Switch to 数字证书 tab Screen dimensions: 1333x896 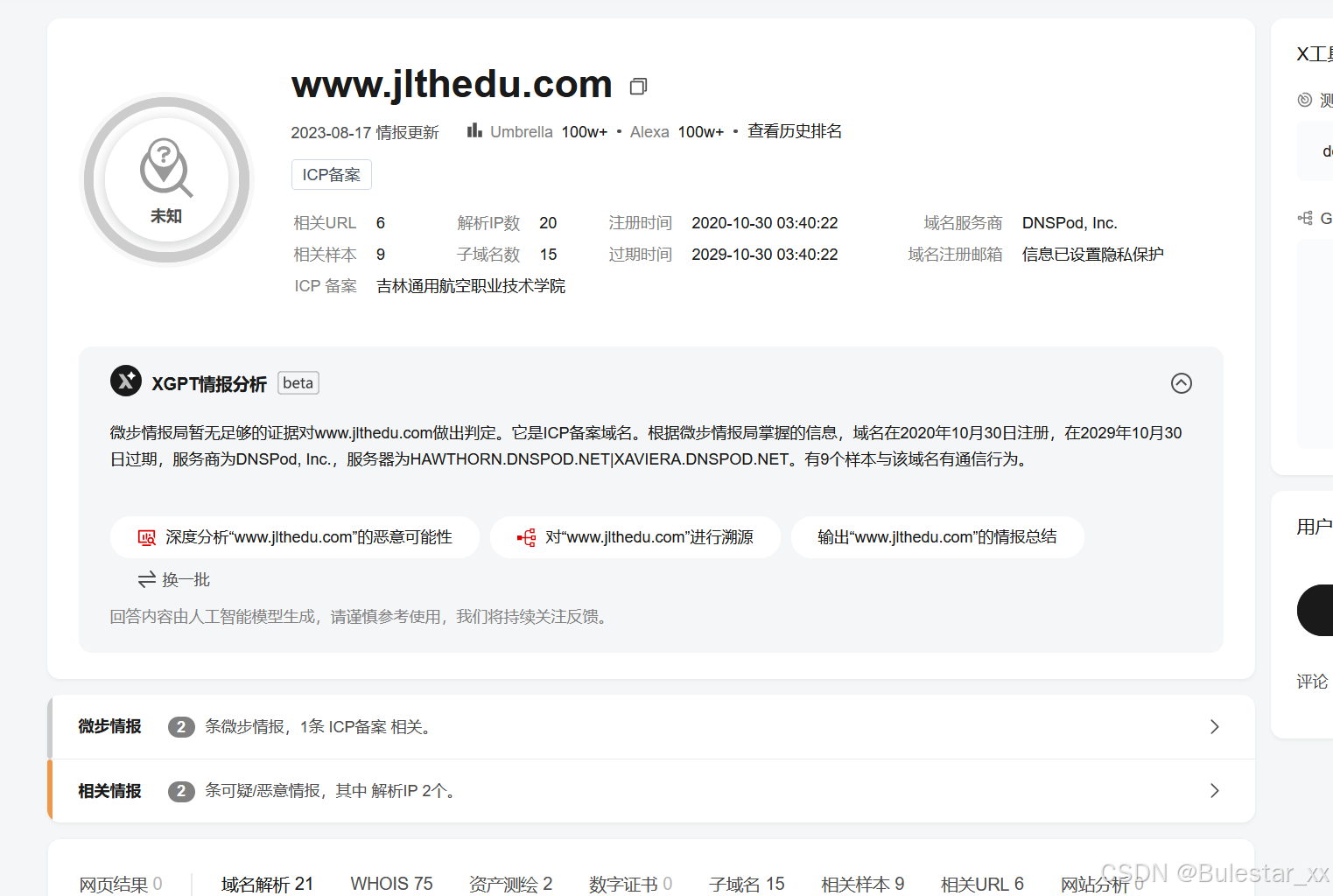[630, 884]
